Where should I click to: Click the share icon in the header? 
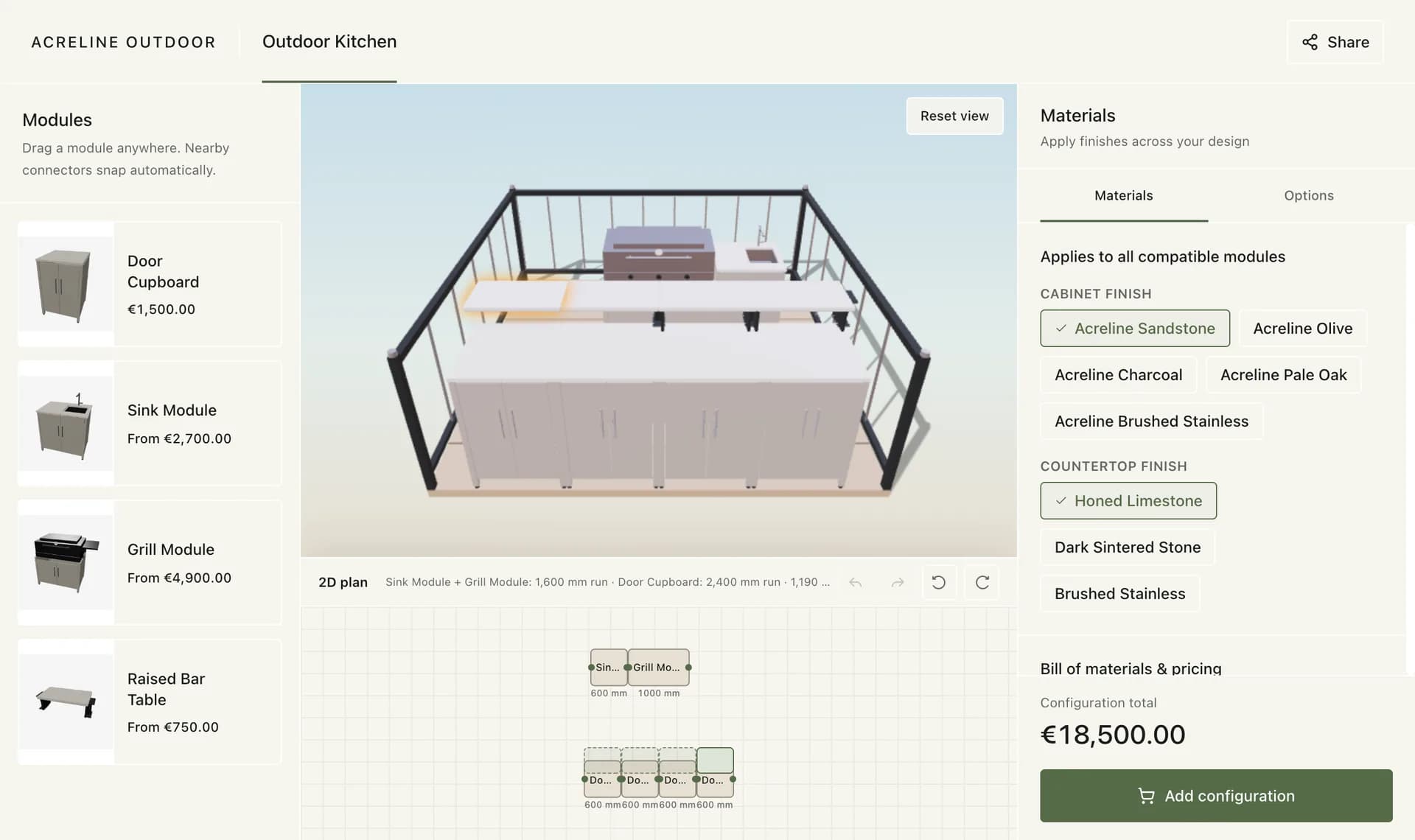[x=1310, y=42]
